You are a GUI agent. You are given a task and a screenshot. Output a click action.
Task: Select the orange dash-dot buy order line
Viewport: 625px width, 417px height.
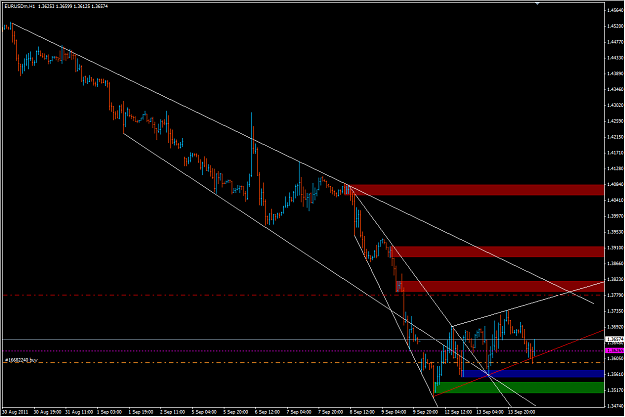pyautogui.click(x=303, y=363)
